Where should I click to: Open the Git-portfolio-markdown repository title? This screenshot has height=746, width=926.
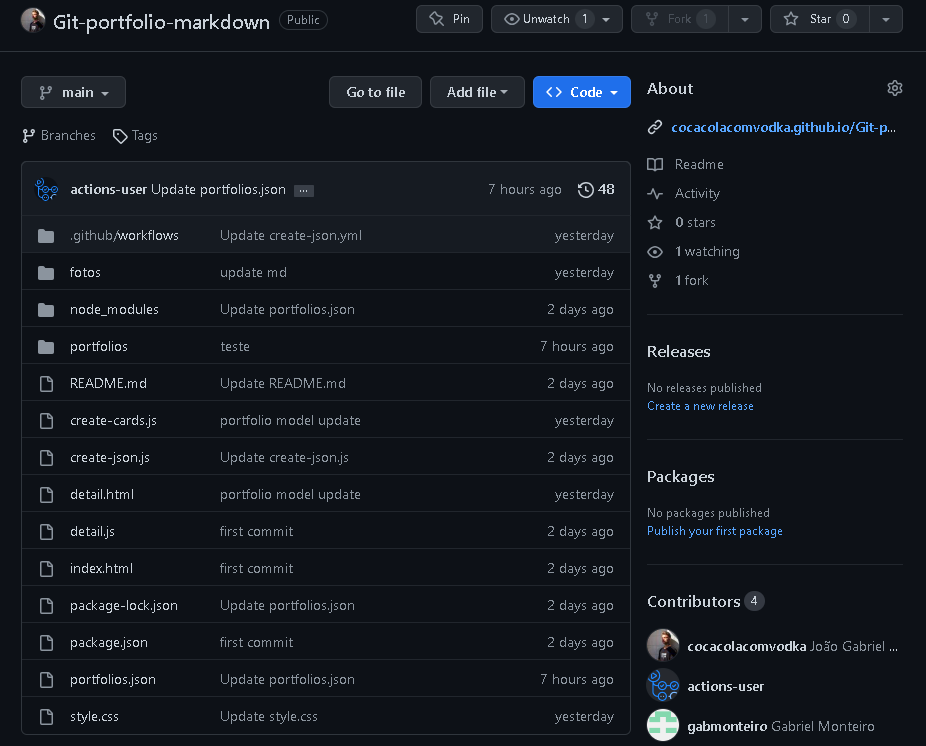pyautogui.click(x=161, y=22)
